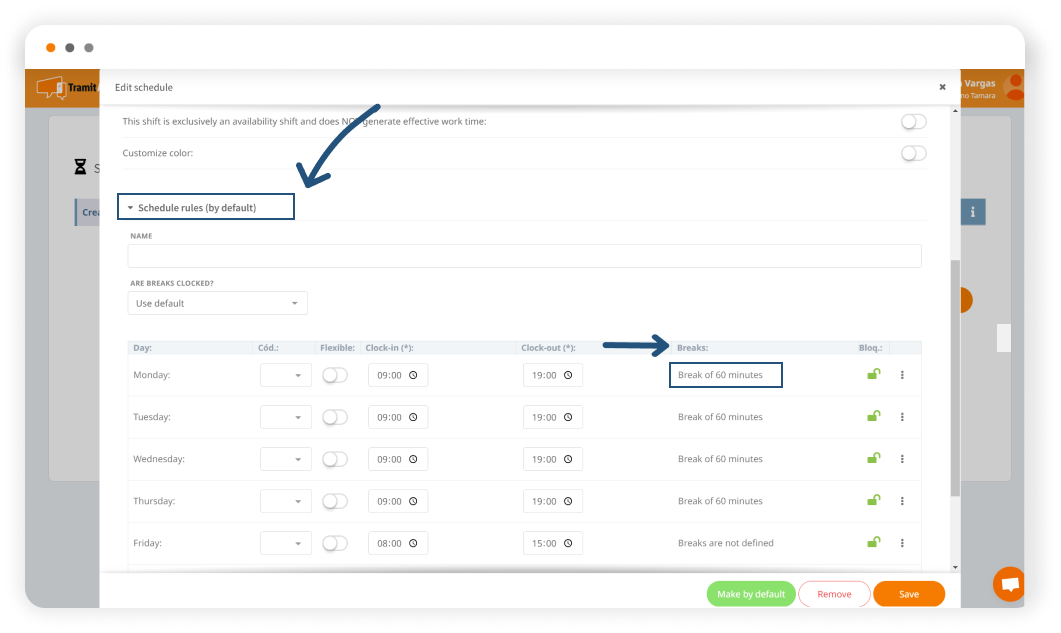The height and width of the screenshot is (633, 1061).
Task: Open the Are breaks clocked dropdown
Action: pos(217,303)
